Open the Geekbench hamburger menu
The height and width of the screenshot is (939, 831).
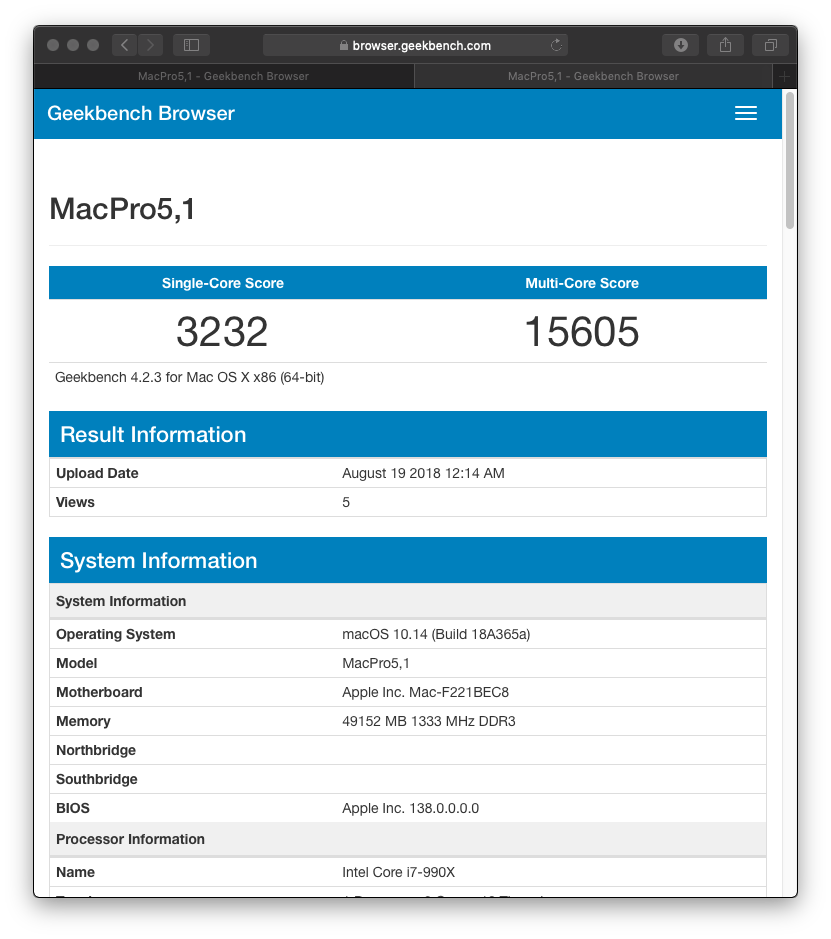pos(746,113)
